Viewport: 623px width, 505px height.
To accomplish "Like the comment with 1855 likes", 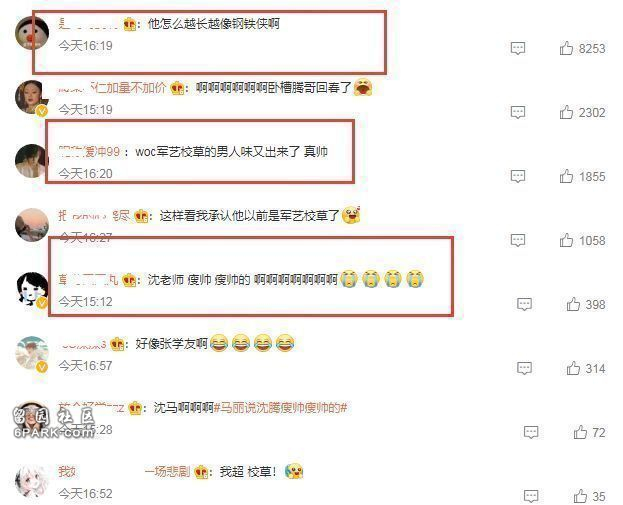I will (566, 176).
